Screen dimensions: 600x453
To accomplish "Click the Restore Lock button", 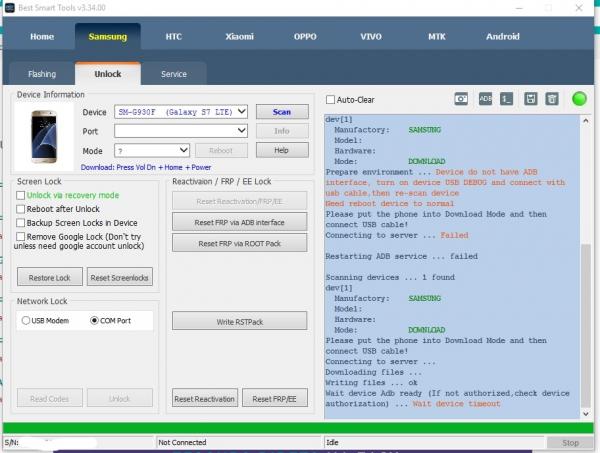I will 50,277.
